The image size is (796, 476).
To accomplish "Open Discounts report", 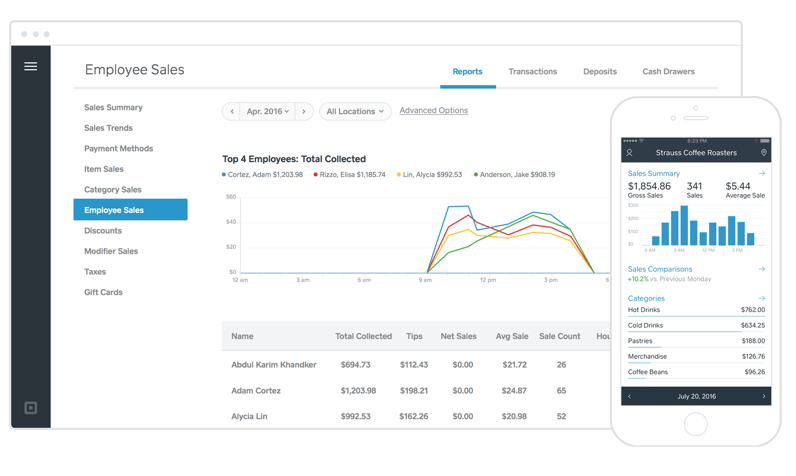I will [x=103, y=231].
